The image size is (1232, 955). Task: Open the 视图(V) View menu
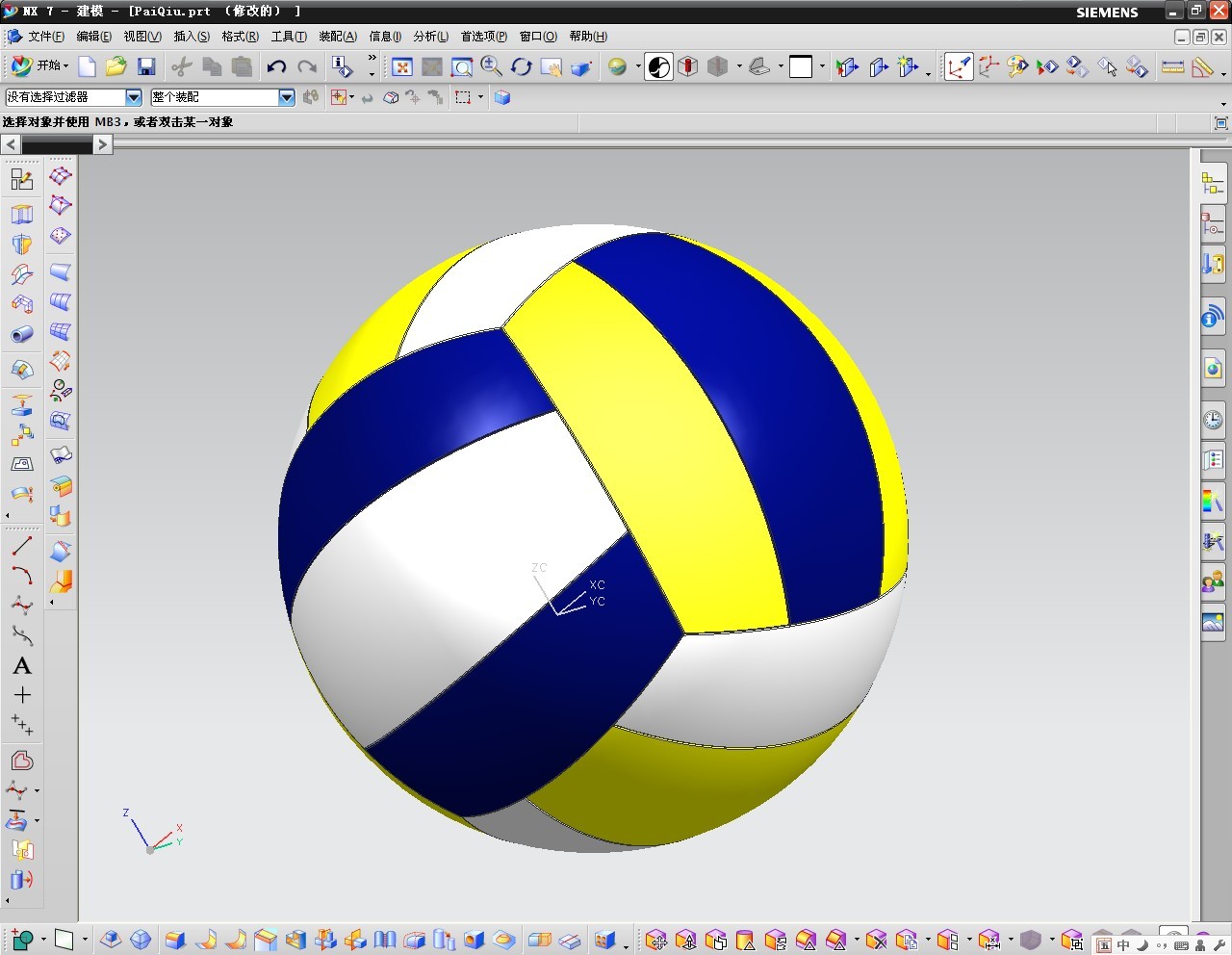142,37
